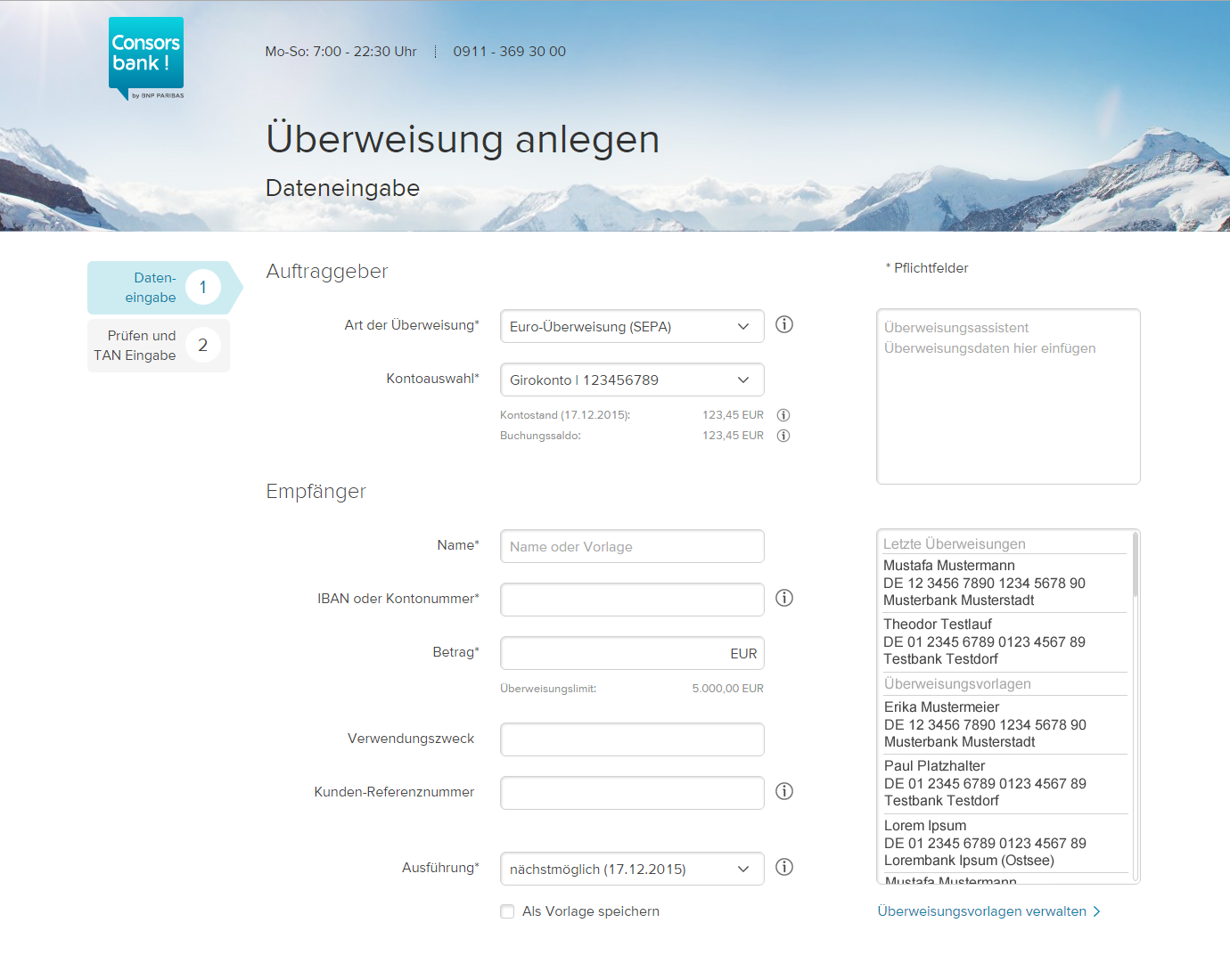Open info icon beside IBAN oder Kontonummer field
This screenshot has width=1230, height=980.
(x=784, y=598)
